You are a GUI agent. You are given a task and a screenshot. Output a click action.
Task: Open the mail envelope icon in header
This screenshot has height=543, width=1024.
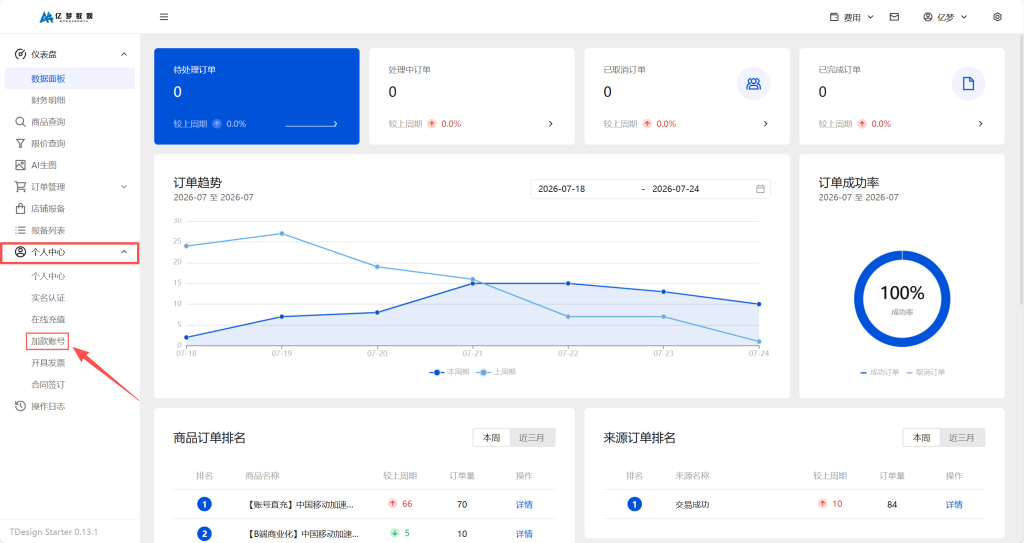click(894, 17)
